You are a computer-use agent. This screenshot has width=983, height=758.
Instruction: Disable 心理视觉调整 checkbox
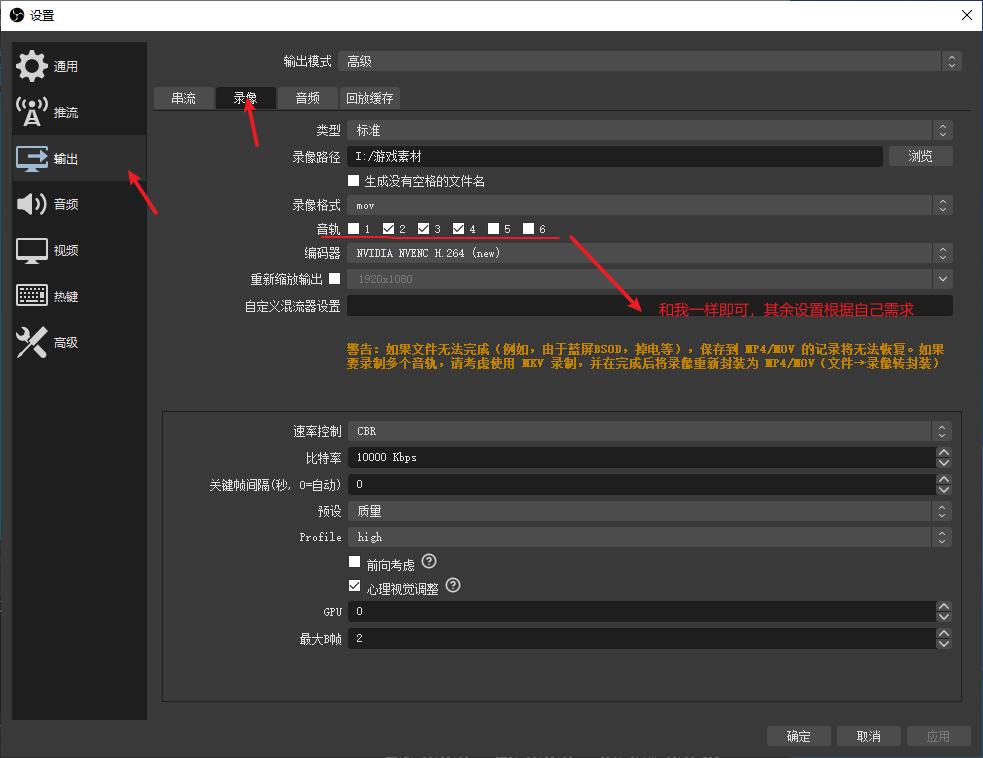point(355,586)
